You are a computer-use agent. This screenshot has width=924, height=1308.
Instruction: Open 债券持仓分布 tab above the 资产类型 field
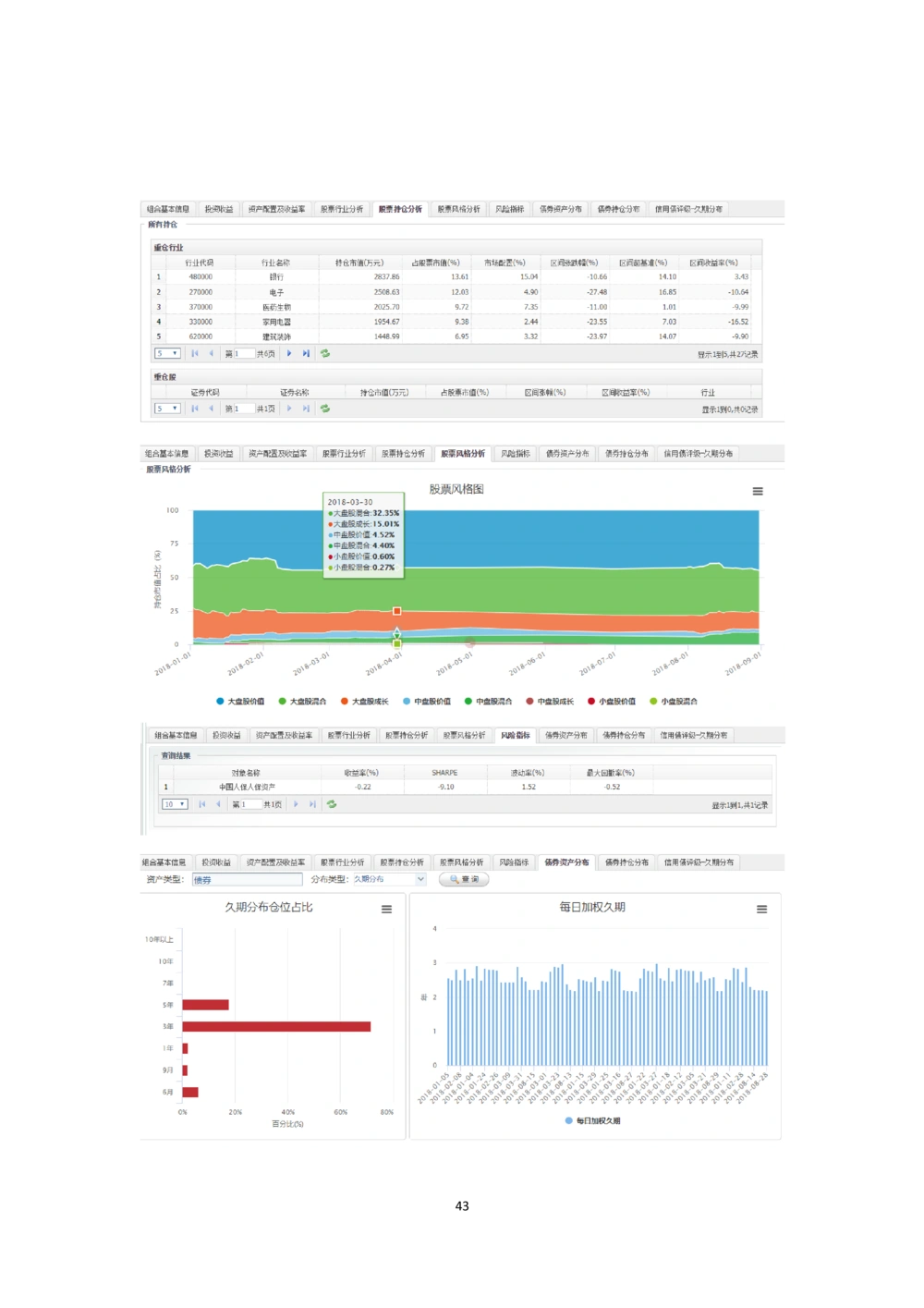click(x=626, y=862)
